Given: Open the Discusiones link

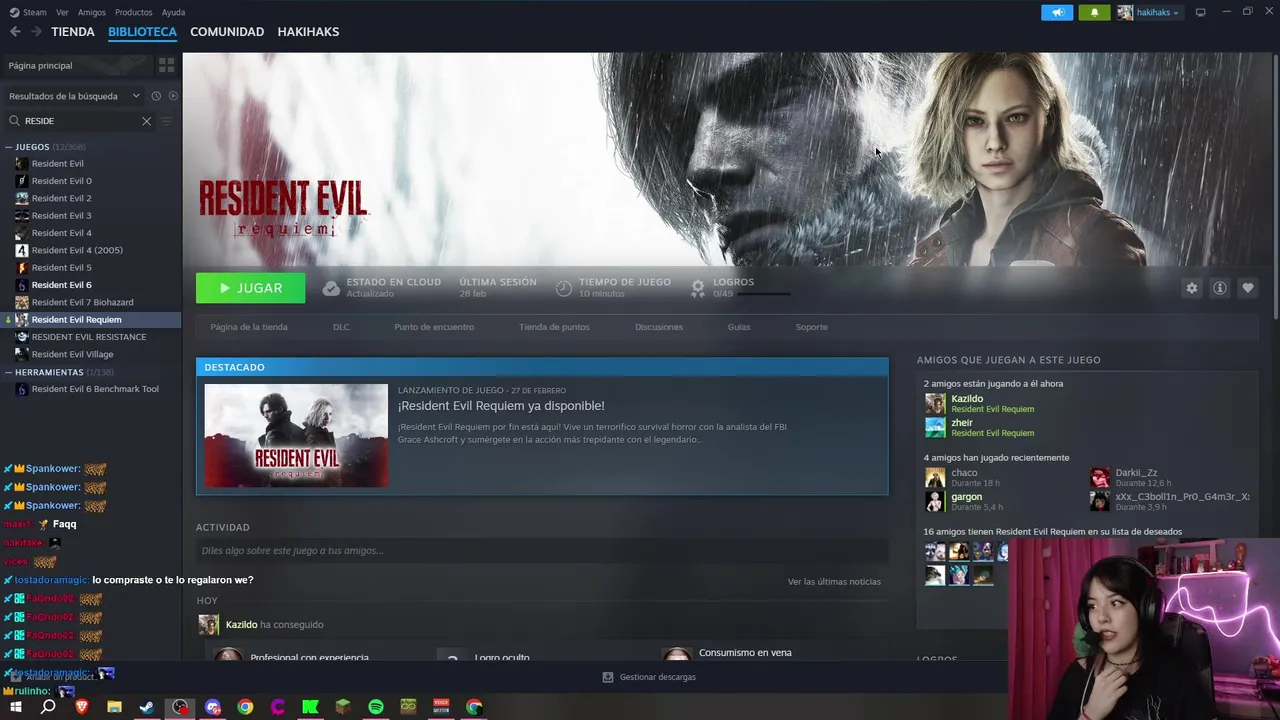Looking at the screenshot, I should click(659, 327).
